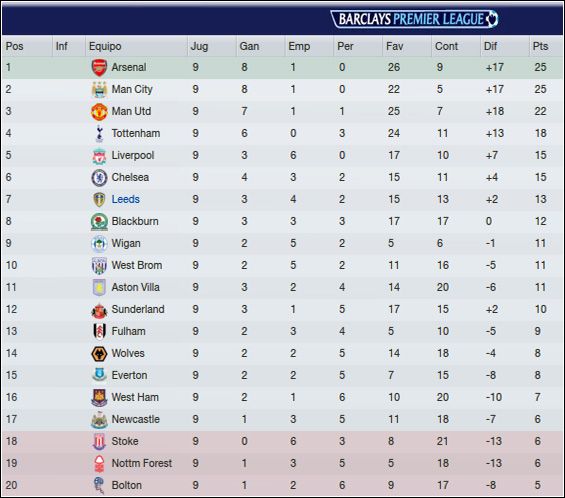565x498 pixels.
Task: Click the Gan column header
Action: [x=249, y=46]
